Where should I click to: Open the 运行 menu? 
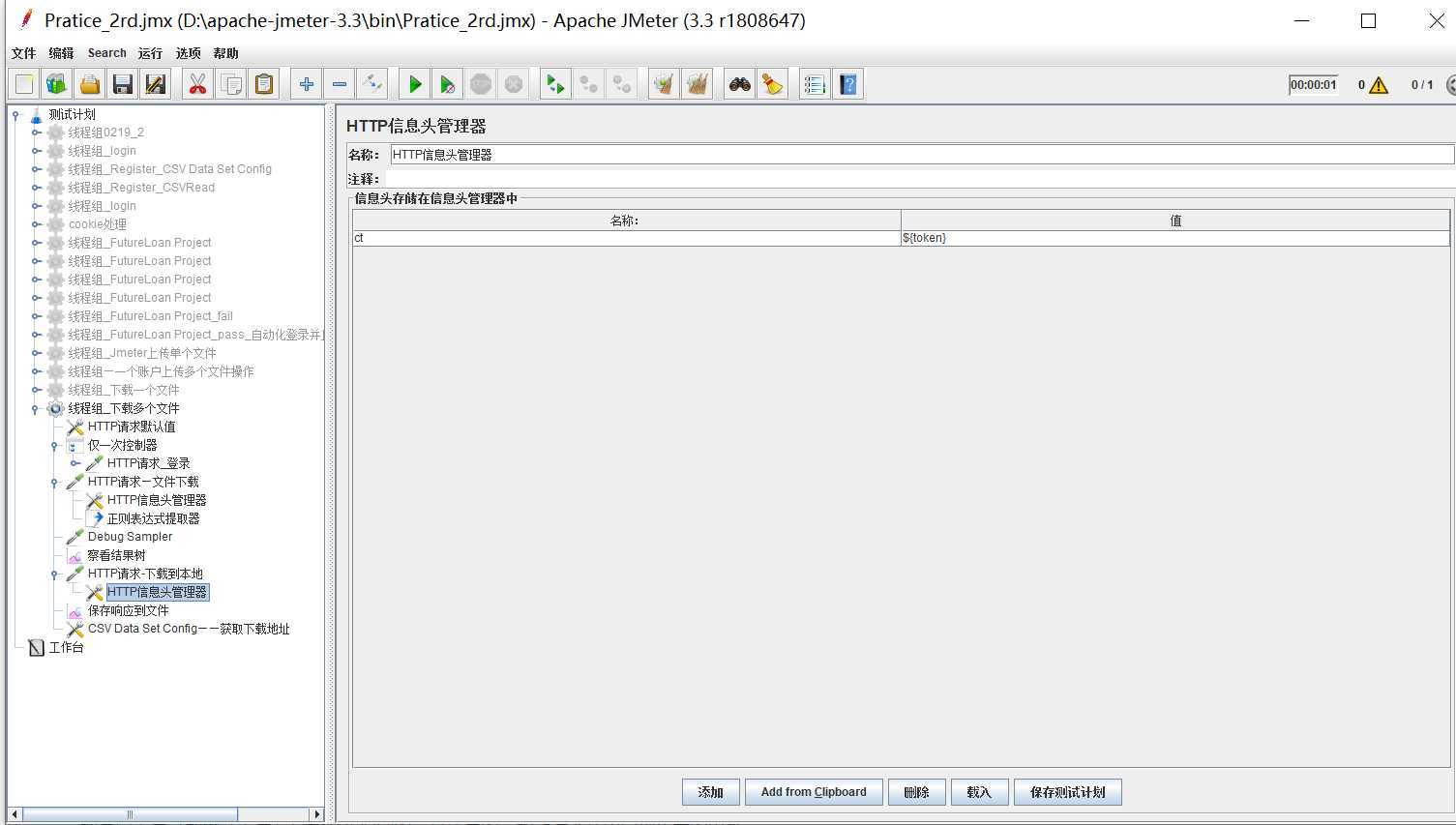point(150,53)
